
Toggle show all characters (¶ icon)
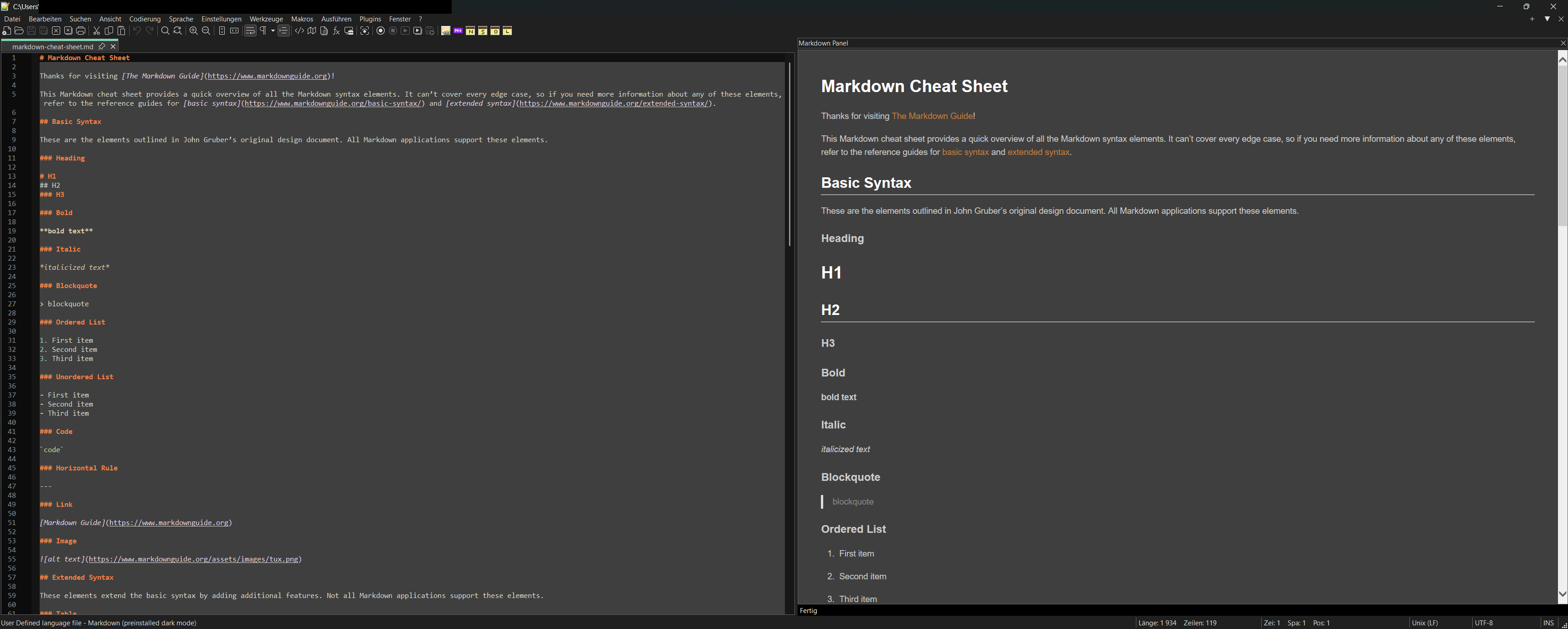click(x=263, y=31)
